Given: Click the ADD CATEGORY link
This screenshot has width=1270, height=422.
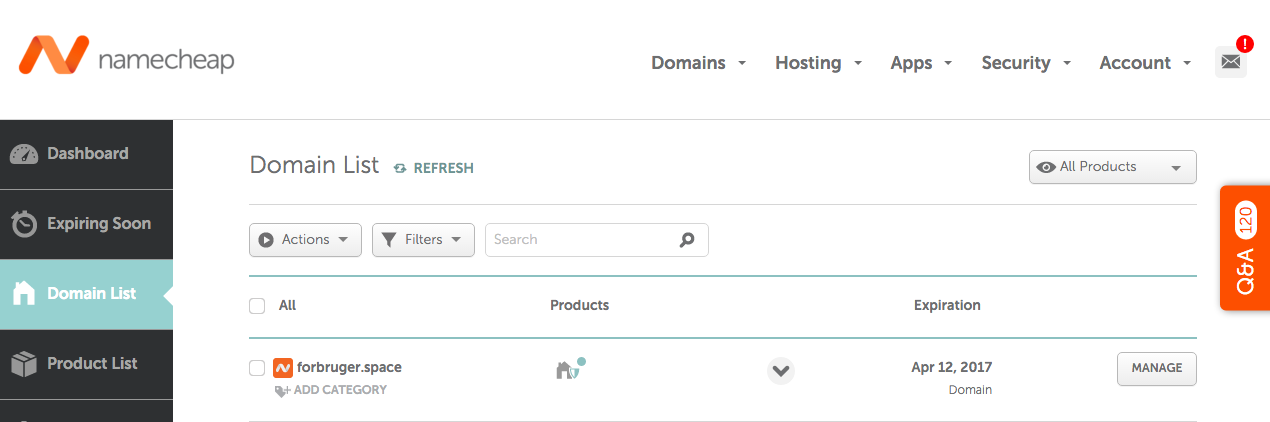Looking at the screenshot, I should (x=340, y=390).
